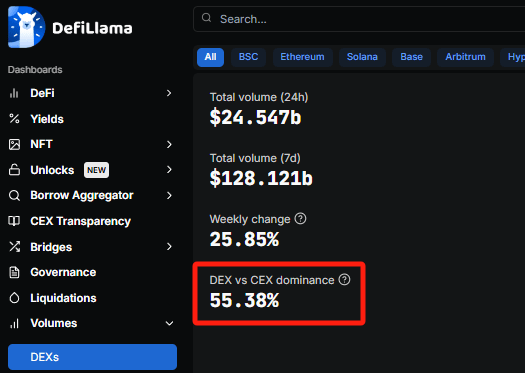Click the DeFi bar chart icon
Screen dimensions: 525x373
coord(14,93)
